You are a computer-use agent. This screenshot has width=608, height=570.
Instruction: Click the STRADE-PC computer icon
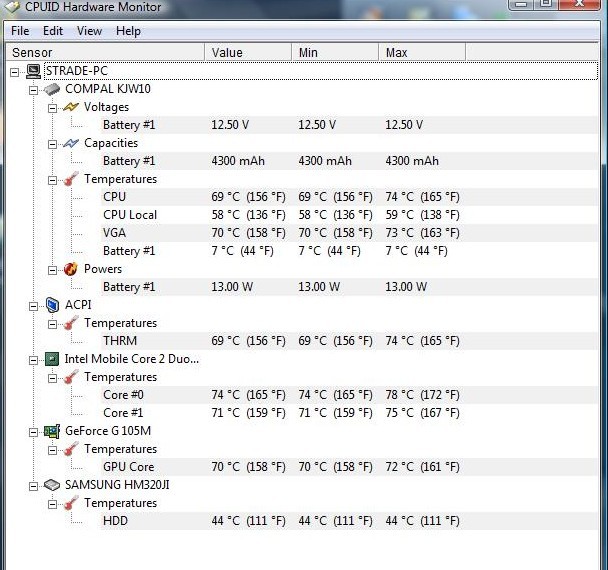tap(33, 71)
